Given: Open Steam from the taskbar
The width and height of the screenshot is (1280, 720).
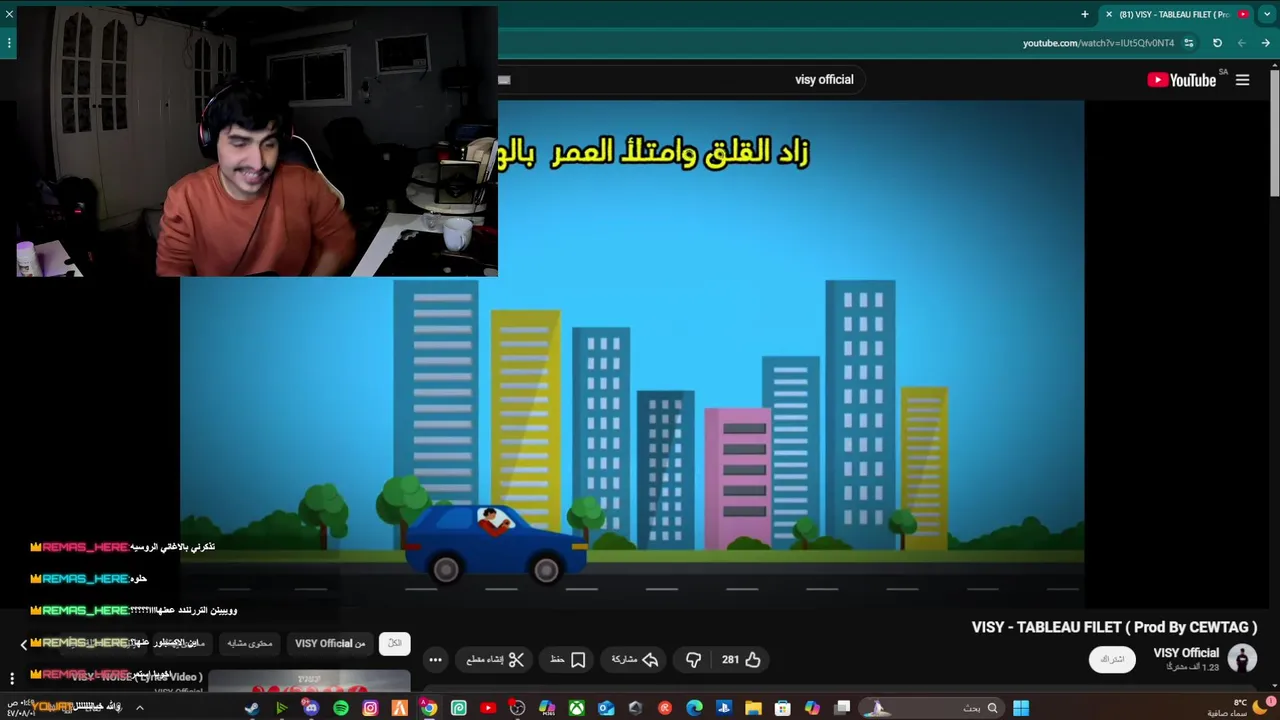Looking at the screenshot, I should point(251,708).
